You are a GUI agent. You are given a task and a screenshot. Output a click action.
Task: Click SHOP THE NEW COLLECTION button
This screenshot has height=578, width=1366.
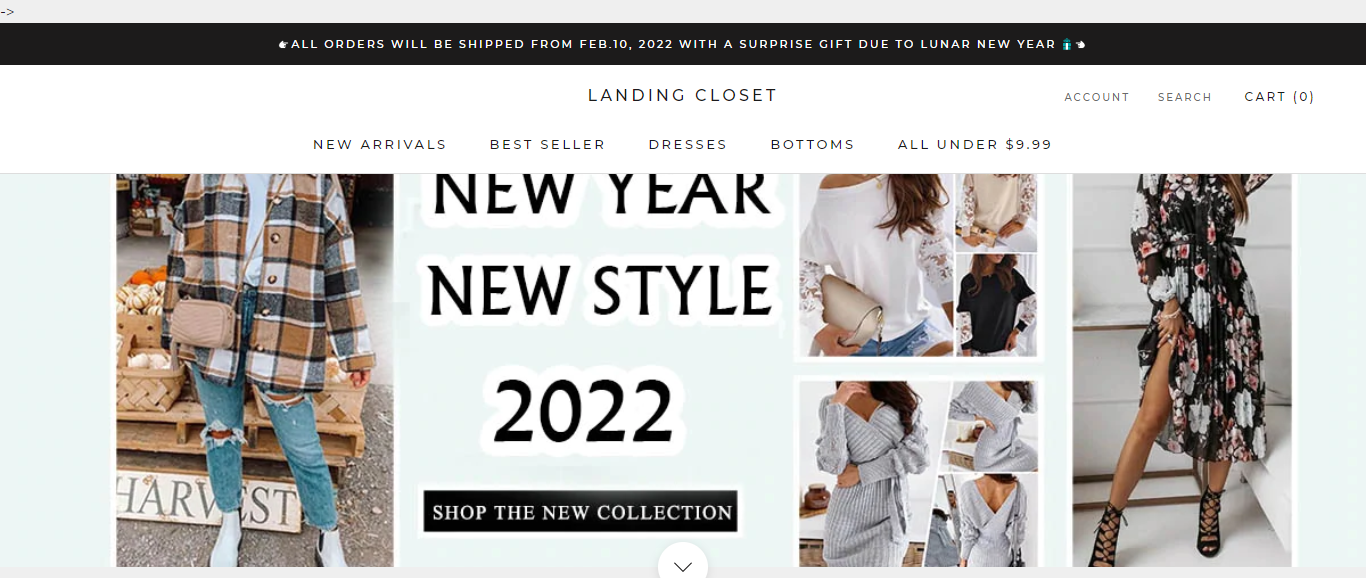580,512
